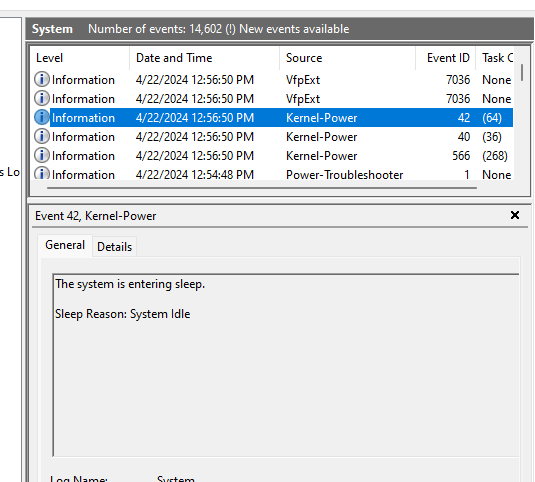This screenshot has height=482, width=535.
Task: Click event ID 42 in highlighted row
Action: (x=464, y=118)
